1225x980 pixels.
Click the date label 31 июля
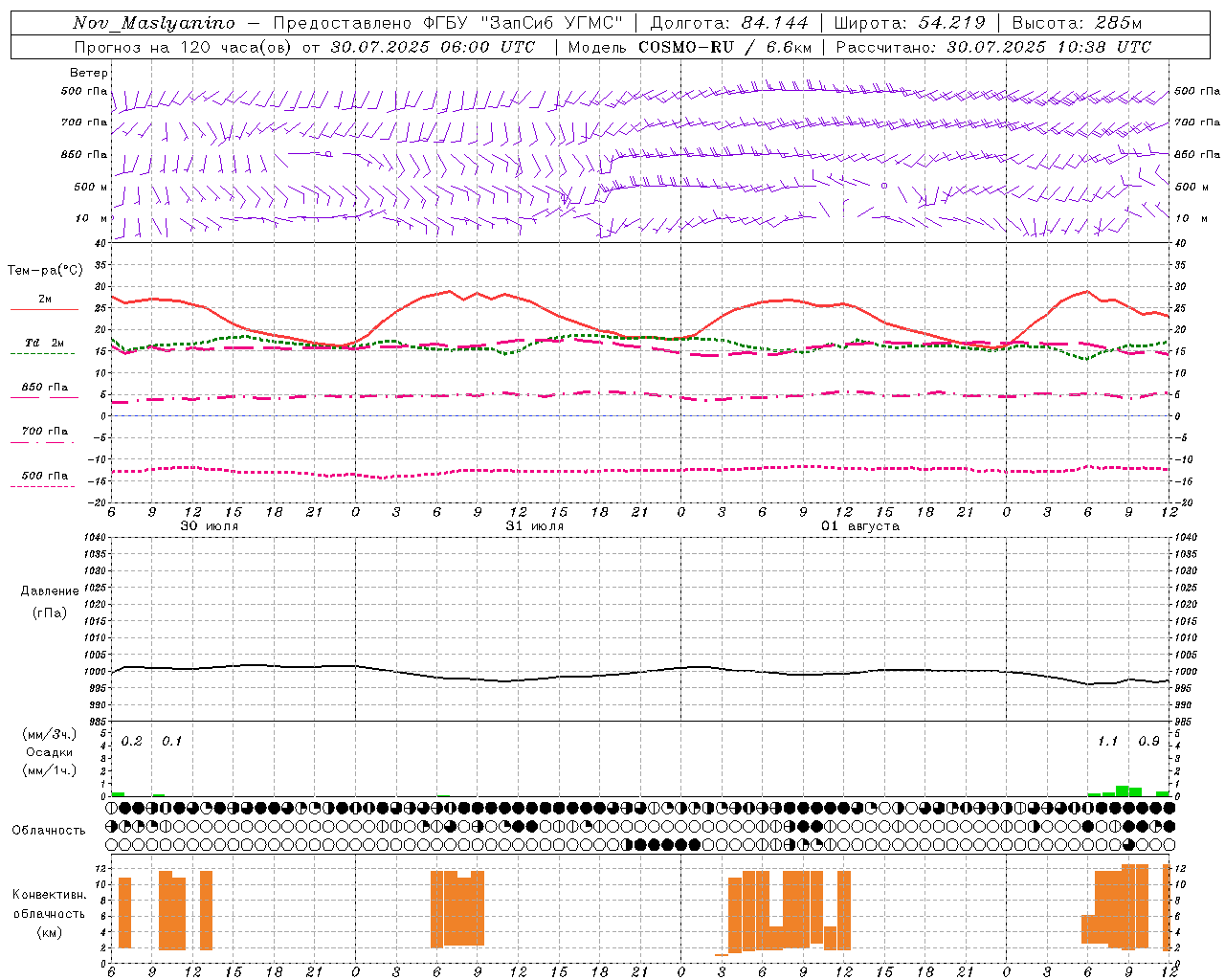[x=534, y=526]
